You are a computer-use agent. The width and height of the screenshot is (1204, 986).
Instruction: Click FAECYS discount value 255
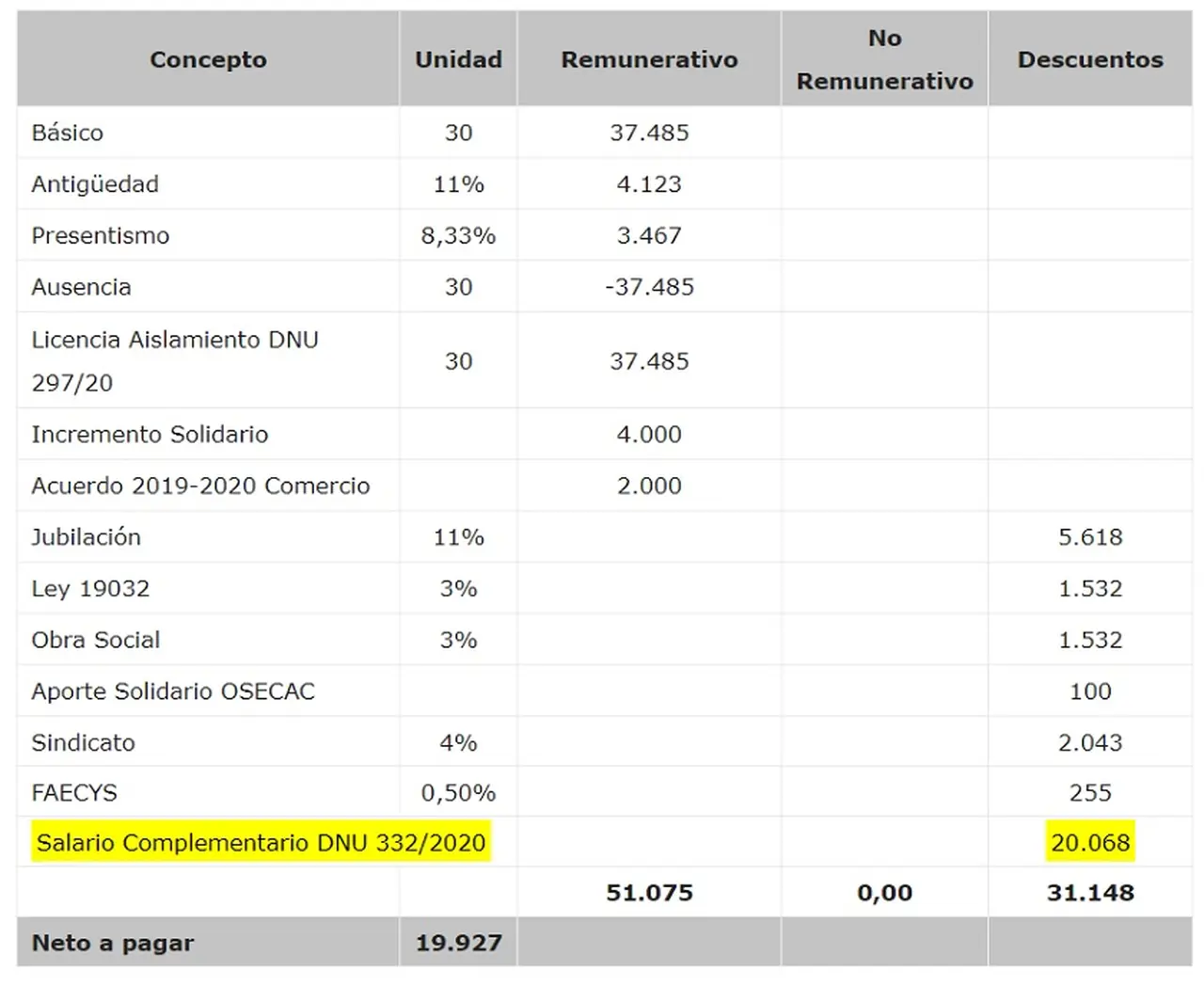(1090, 793)
